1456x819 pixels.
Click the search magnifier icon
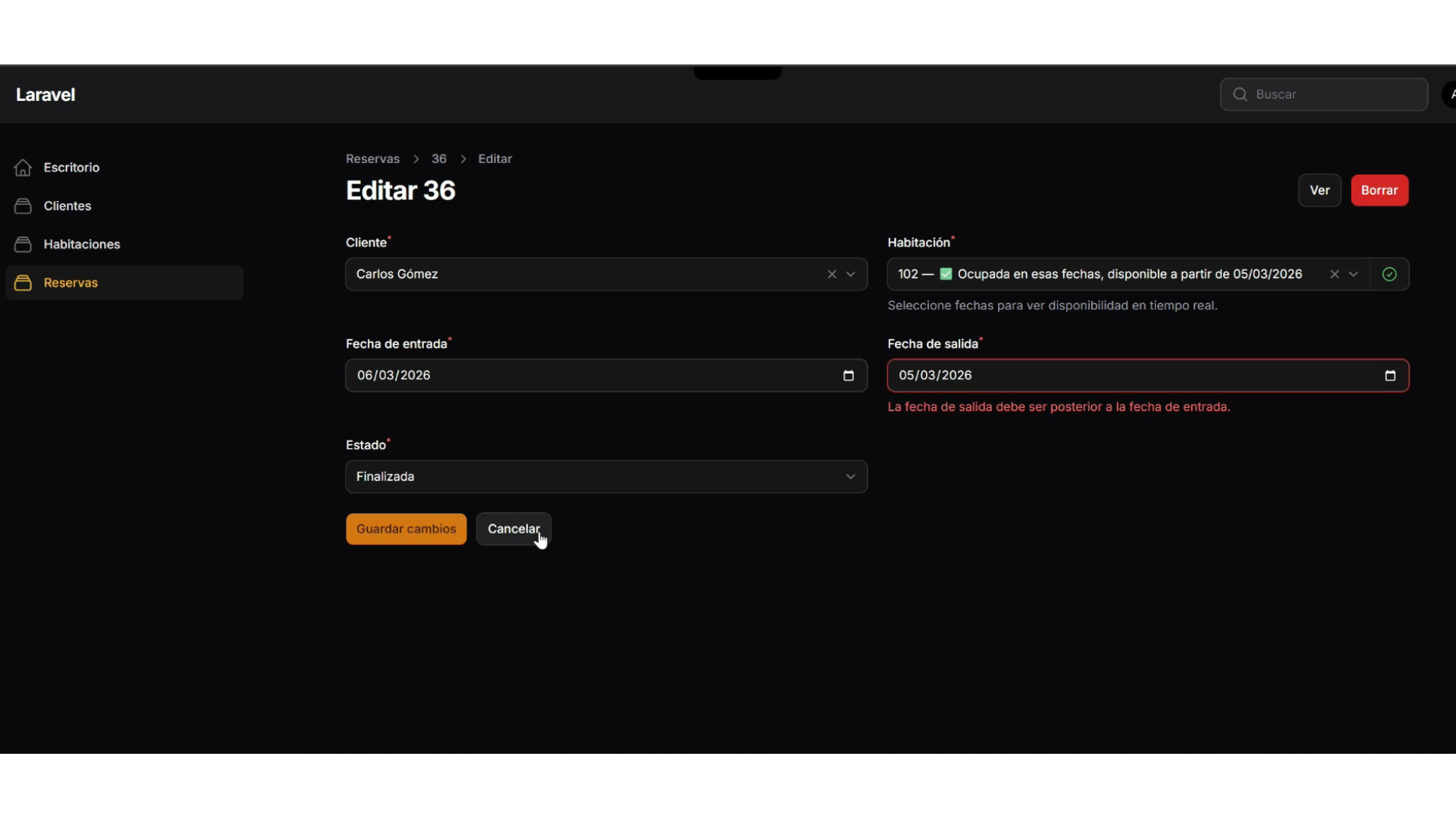pyautogui.click(x=1241, y=94)
